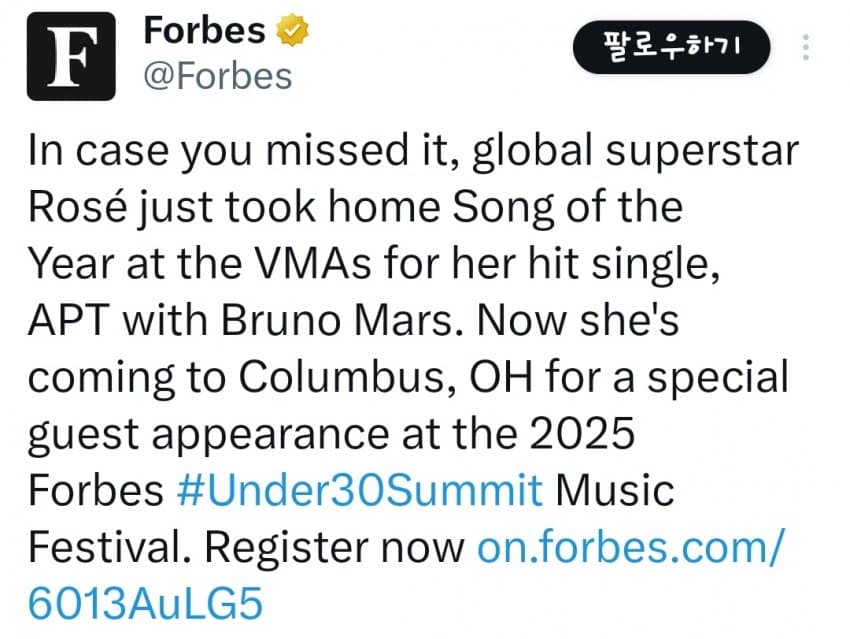Click the Forbes display name
The width and height of the screenshot is (850, 639).
click(204, 30)
